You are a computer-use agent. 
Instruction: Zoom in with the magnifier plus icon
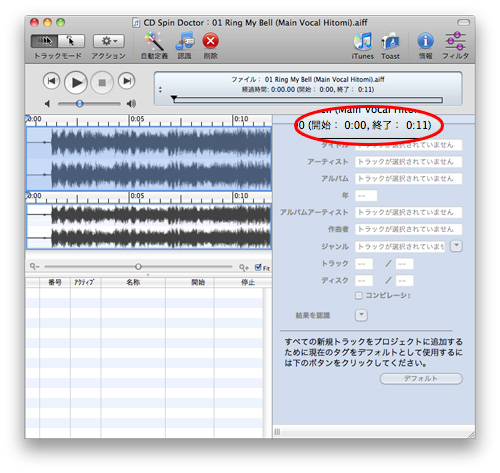(244, 267)
